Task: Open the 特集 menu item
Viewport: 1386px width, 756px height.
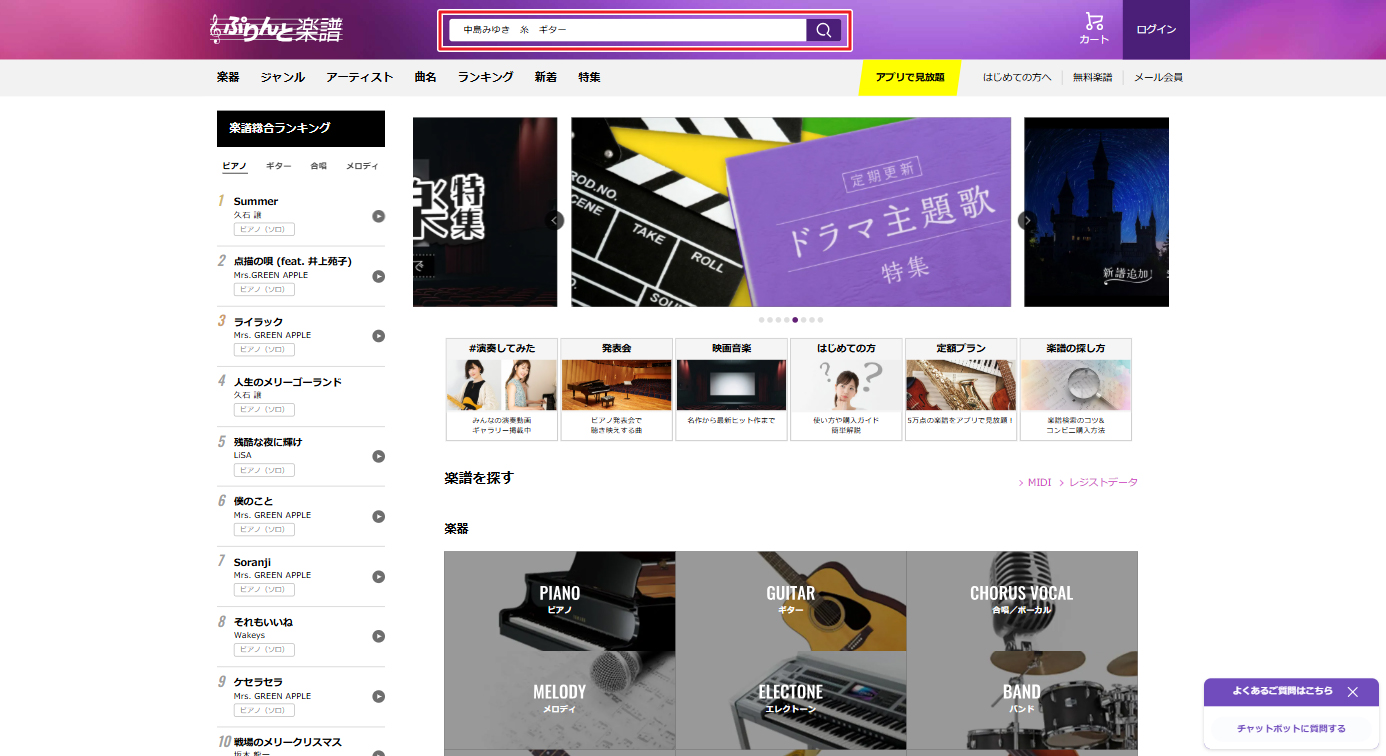Action: click(588, 76)
